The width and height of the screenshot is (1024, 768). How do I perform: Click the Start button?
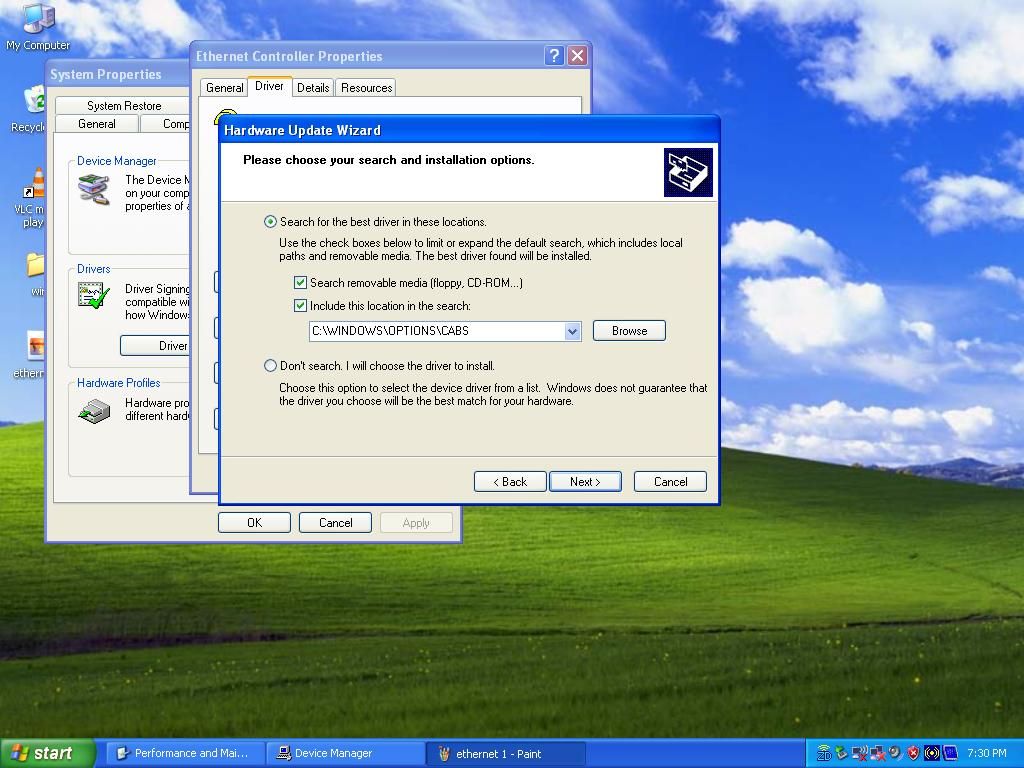[48, 753]
